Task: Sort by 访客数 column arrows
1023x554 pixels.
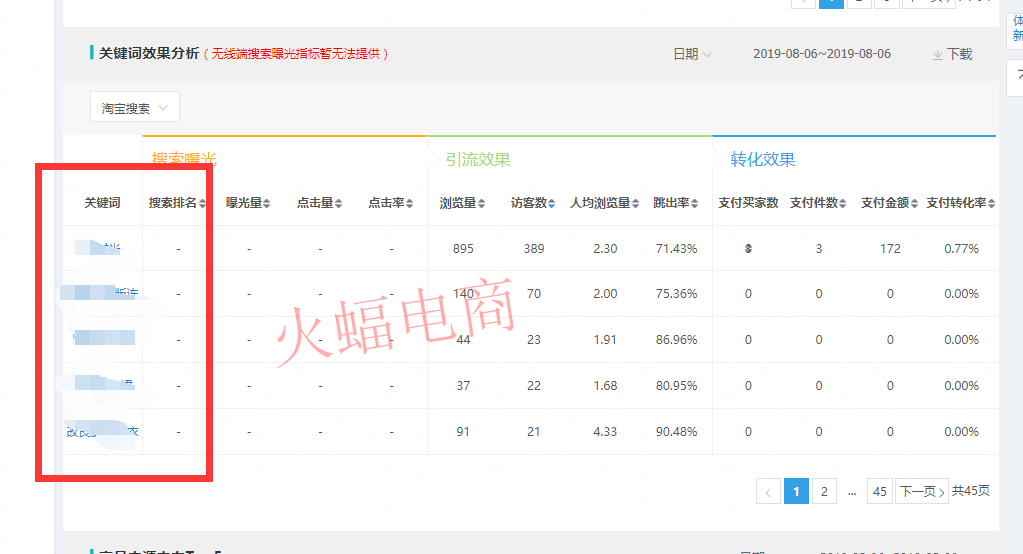Action: (553, 203)
